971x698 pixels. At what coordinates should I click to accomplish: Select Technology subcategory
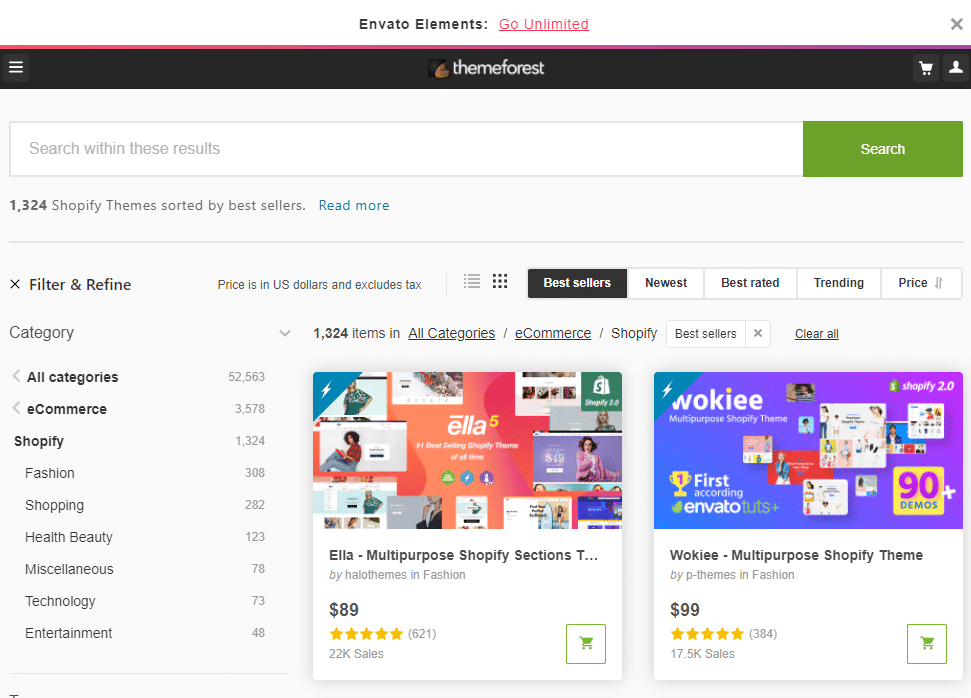click(x=60, y=601)
